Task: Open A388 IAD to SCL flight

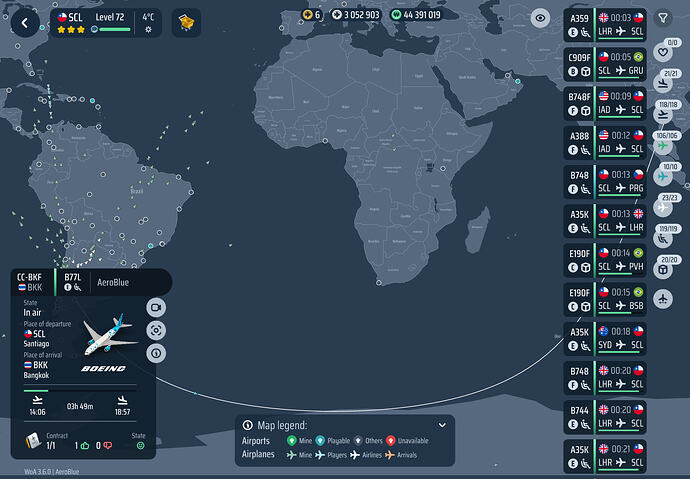Action: pos(605,143)
